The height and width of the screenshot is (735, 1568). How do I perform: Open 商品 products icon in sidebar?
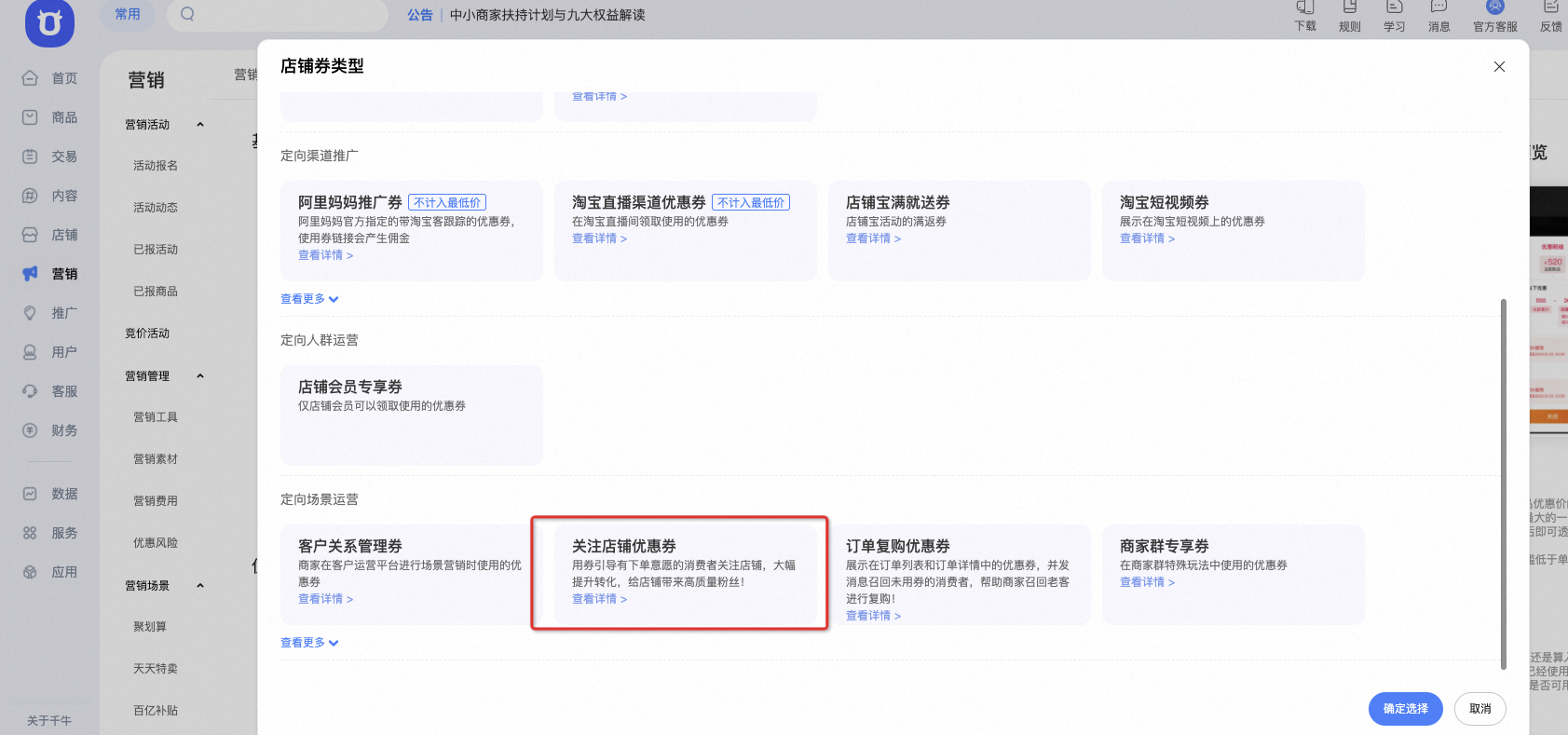pyautogui.click(x=30, y=117)
